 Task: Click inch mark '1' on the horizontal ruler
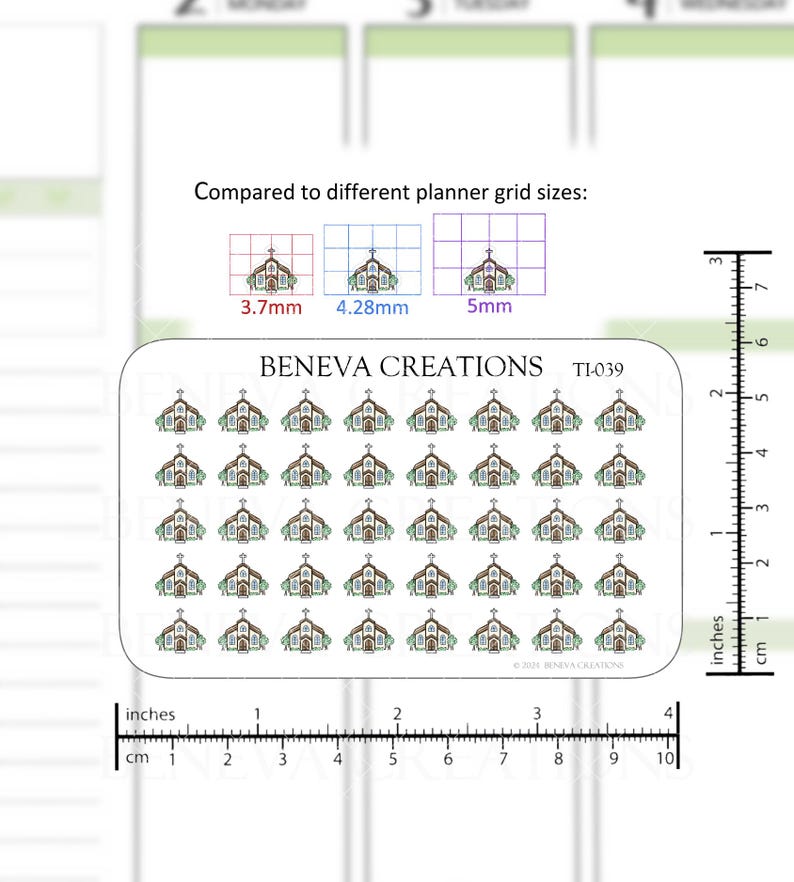257,714
